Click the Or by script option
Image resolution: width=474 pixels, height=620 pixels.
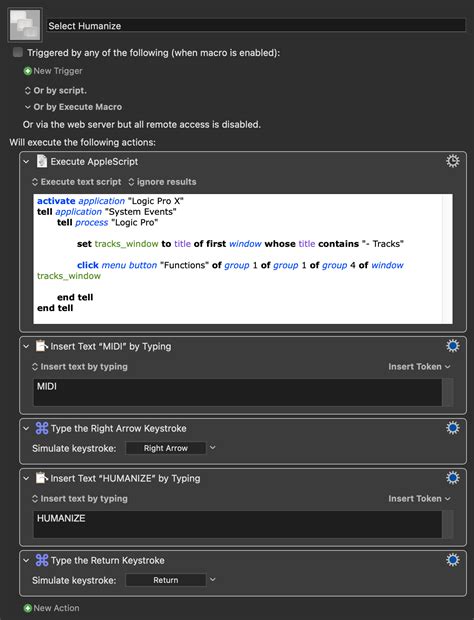coord(55,91)
